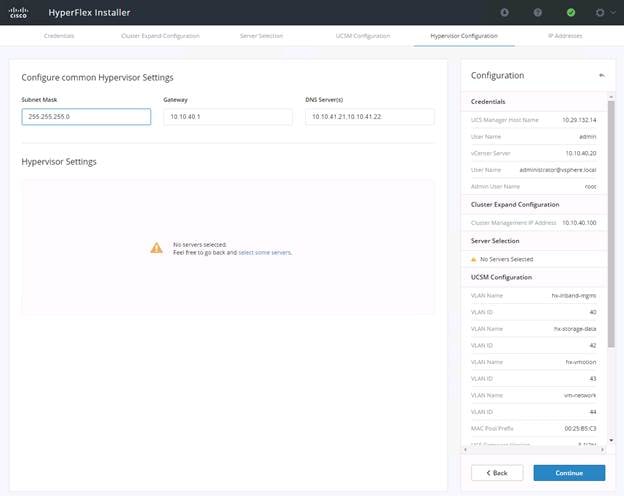
Task: Open the downloads icon in header
Action: pyautogui.click(x=504, y=12)
